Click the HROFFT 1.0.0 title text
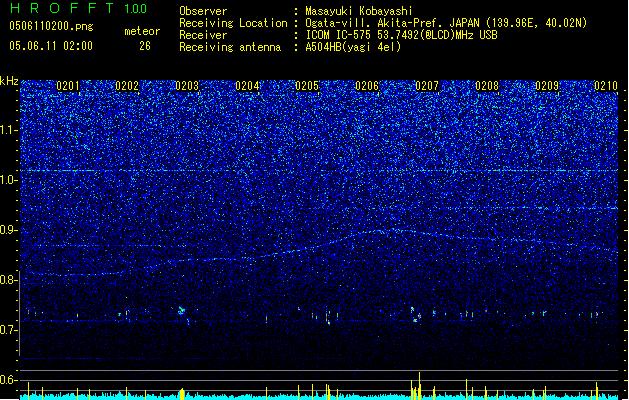Screen dimensions: 629x400 78,8
